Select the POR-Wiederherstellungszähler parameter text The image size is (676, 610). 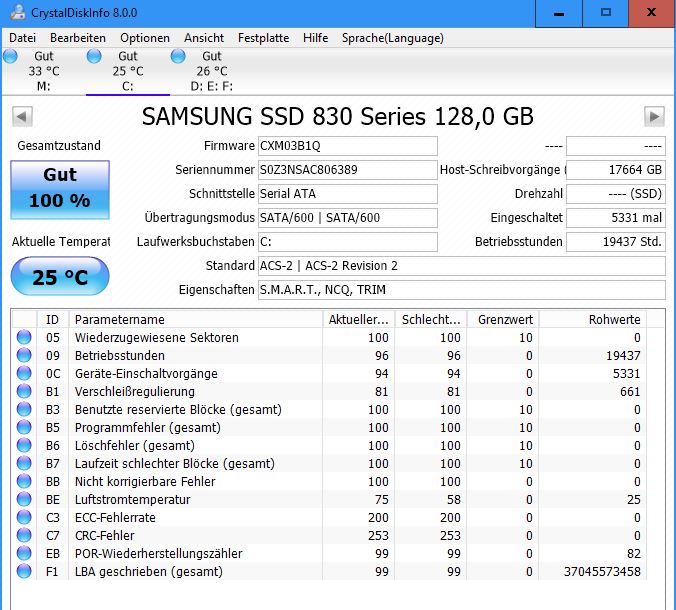coord(158,554)
